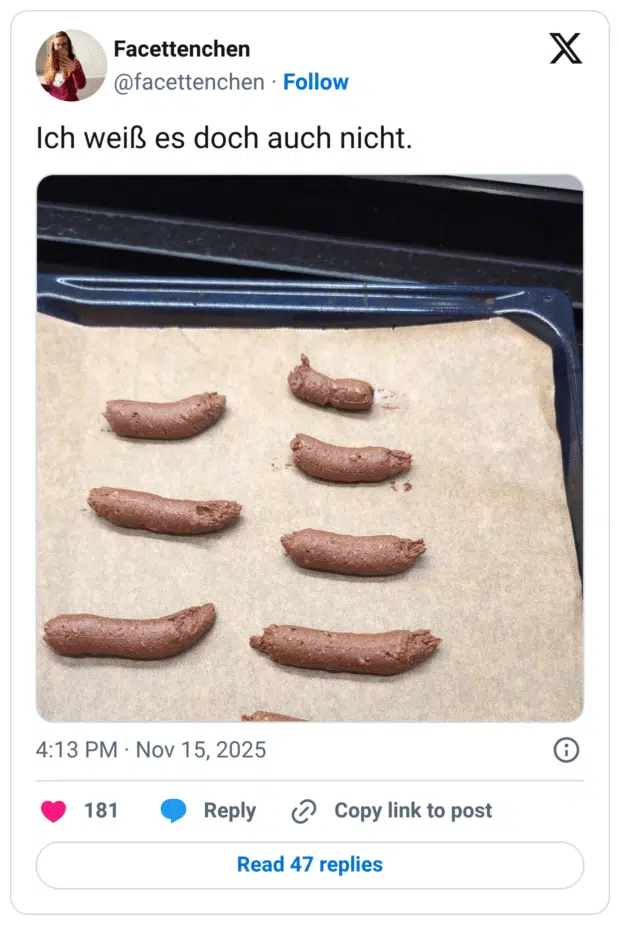Click the @facettenchen handle
This screenshot has height=925, width=620.
click(189, 82)
